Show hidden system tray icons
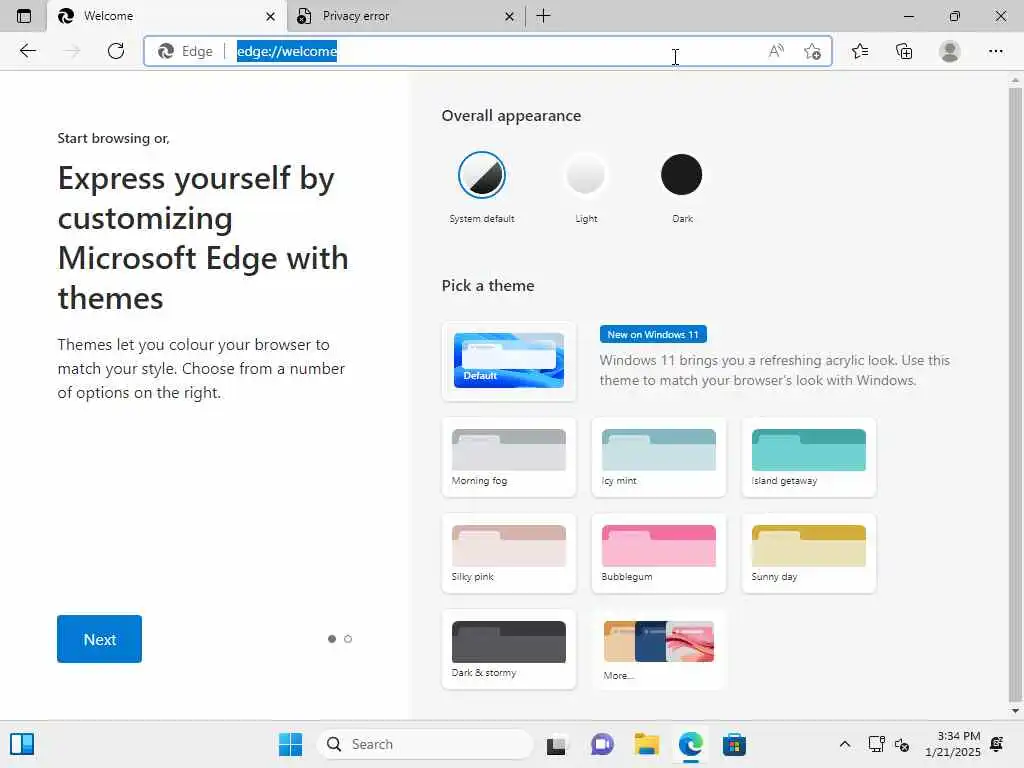 coord(844,744)
